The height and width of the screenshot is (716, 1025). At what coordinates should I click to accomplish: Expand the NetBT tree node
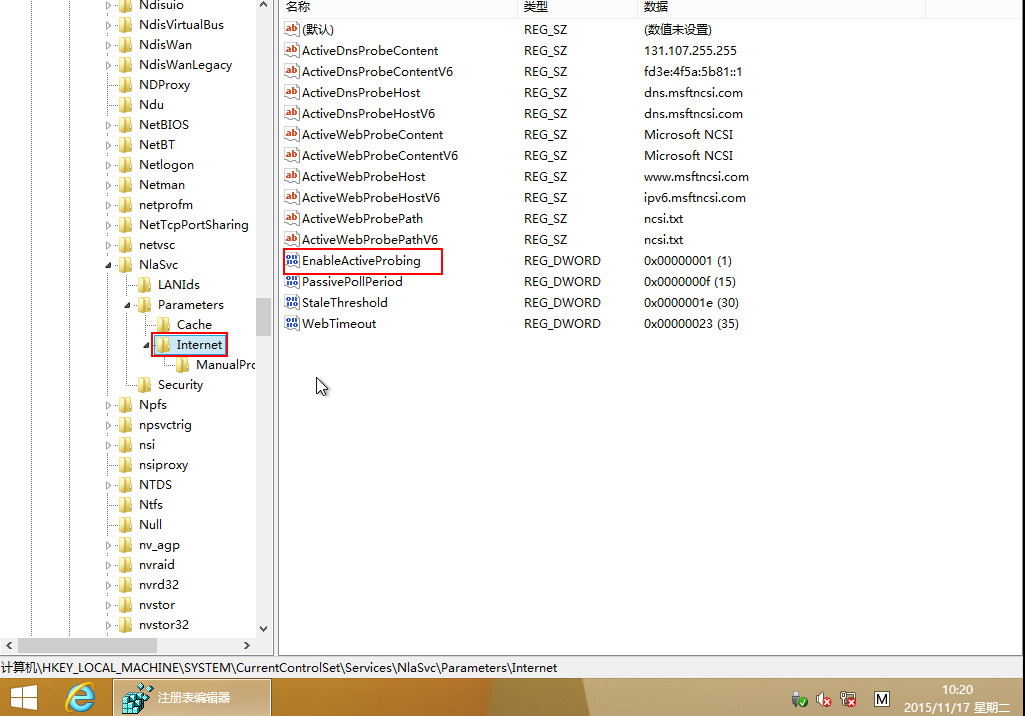109,145
